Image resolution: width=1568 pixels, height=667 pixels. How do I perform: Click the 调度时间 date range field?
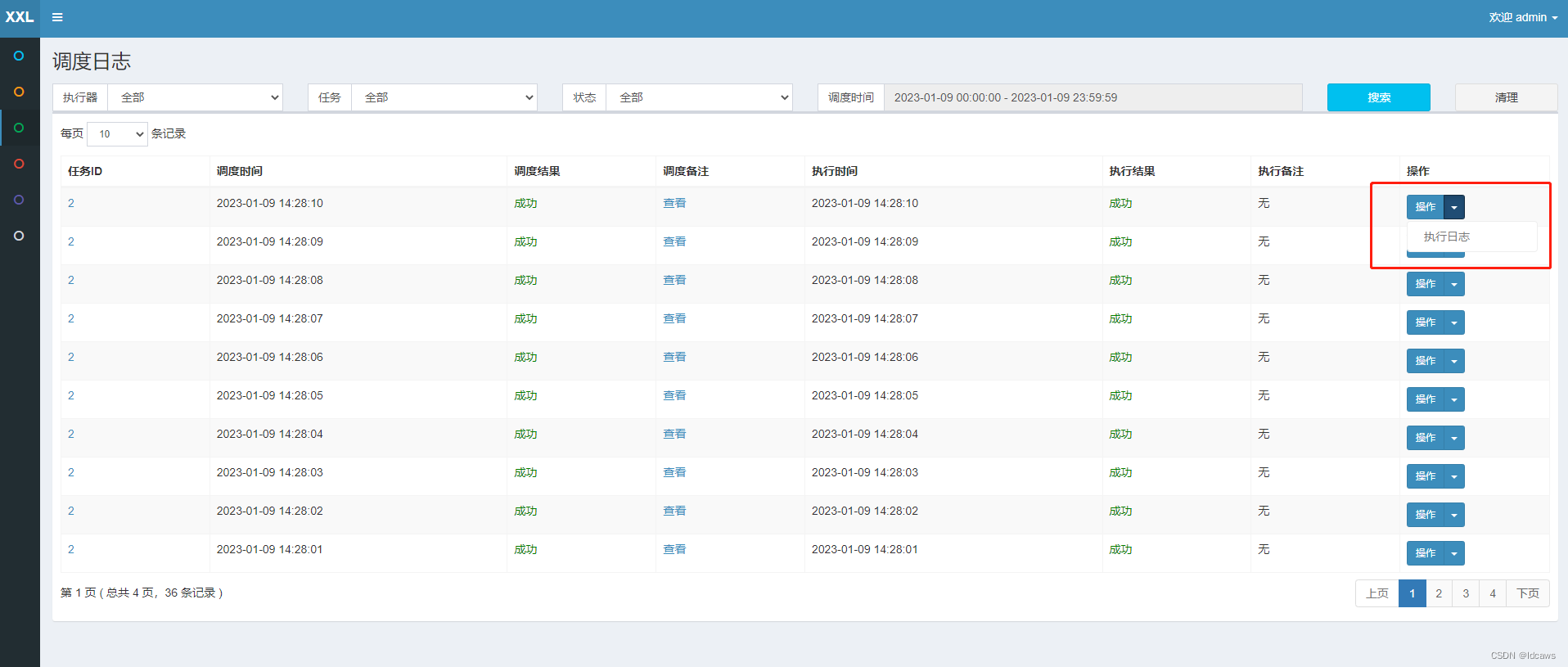[x=1093, y=97]
